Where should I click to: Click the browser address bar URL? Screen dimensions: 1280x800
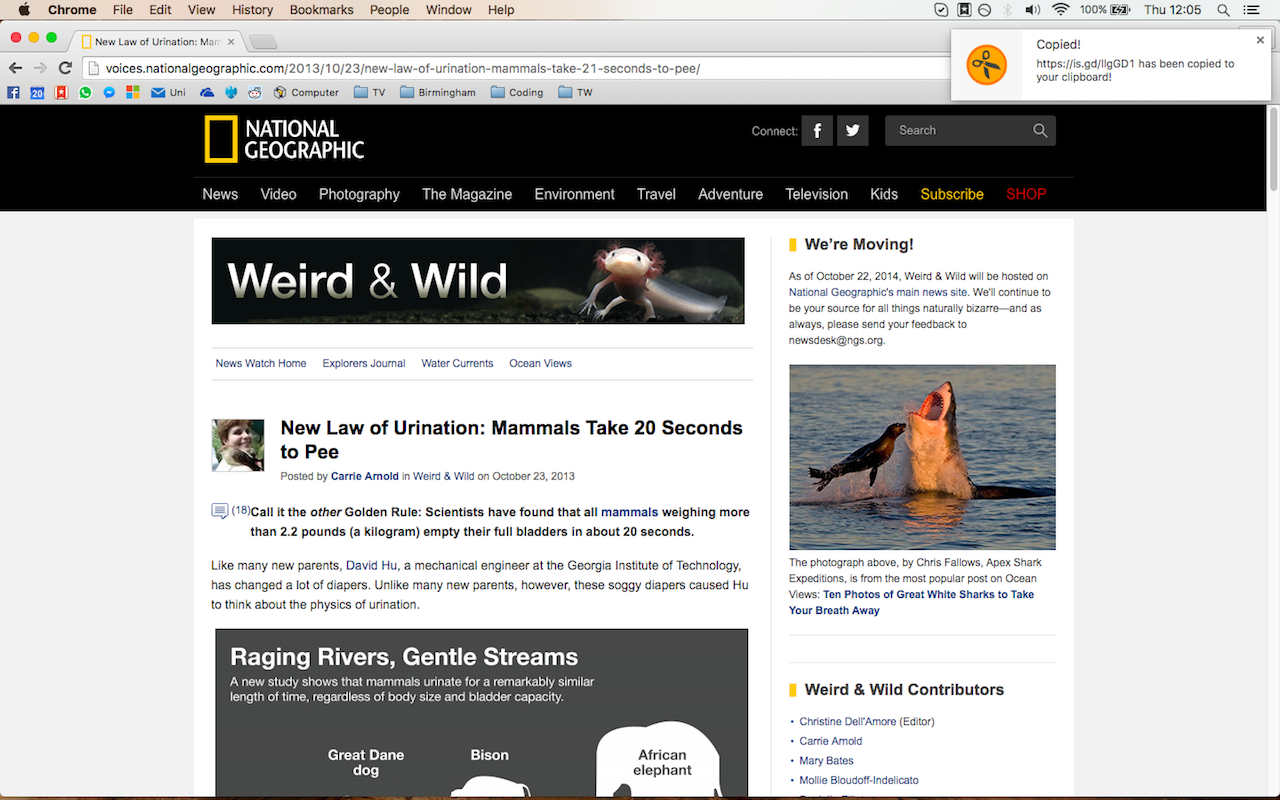(403, 69)
